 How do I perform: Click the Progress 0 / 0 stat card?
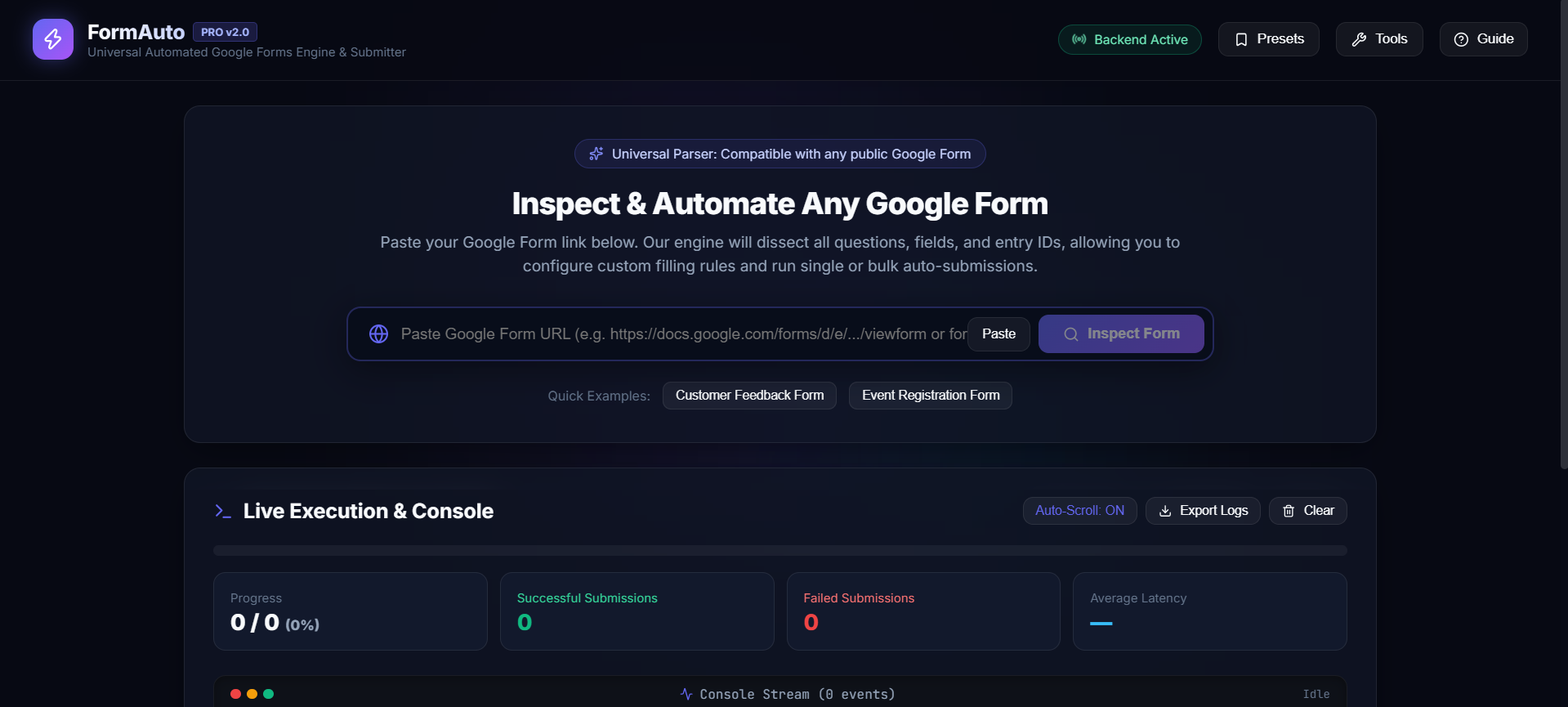coord(350,611)
